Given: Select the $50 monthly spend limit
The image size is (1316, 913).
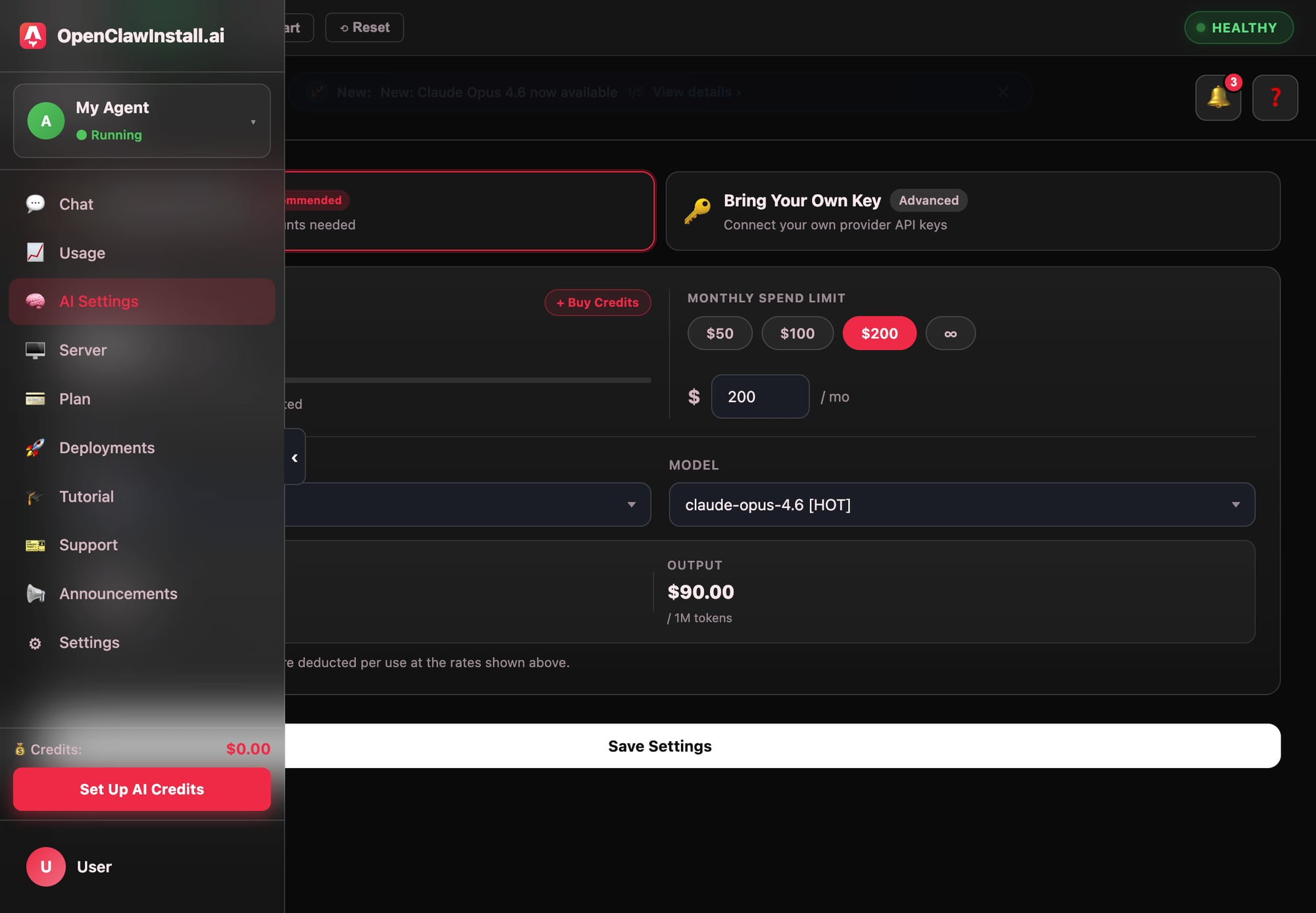Looking at the screenshot, I should click(x=719, y=333).
